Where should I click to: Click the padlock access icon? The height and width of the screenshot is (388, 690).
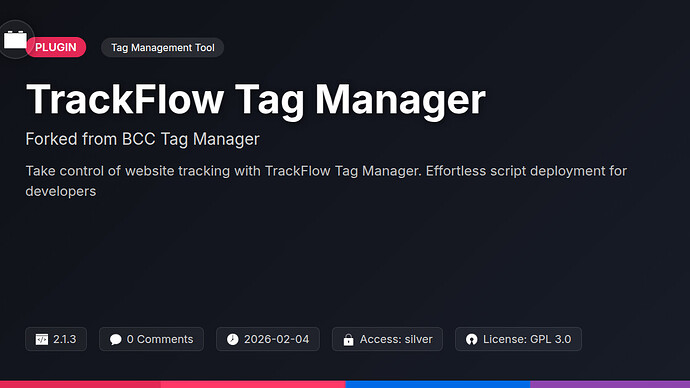348,339
